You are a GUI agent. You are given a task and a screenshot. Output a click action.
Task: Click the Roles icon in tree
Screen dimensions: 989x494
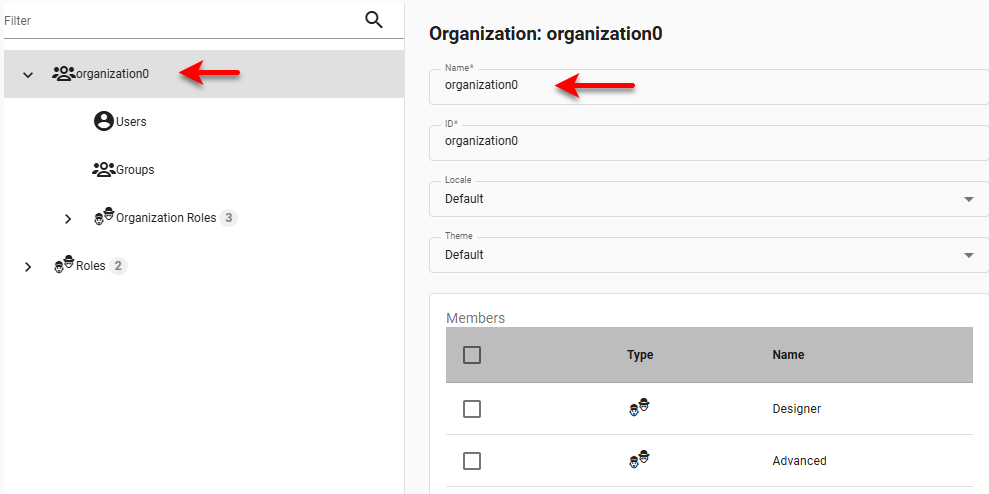tap(63, 266)
